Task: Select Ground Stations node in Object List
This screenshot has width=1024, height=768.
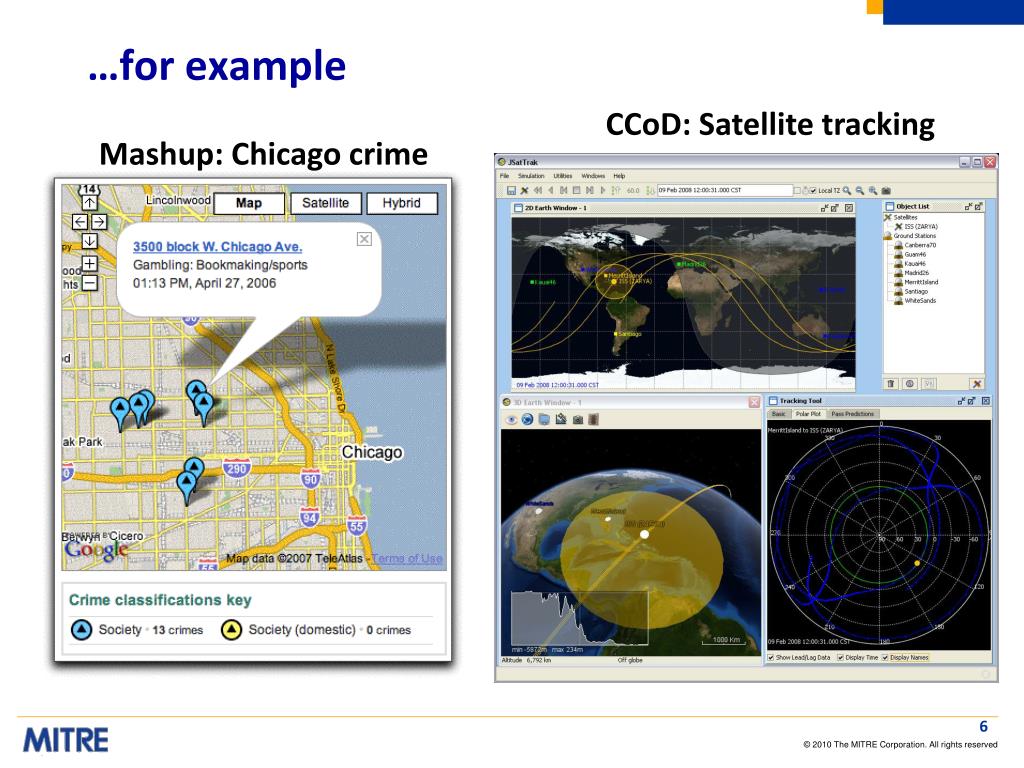Action: coord(910,235)
